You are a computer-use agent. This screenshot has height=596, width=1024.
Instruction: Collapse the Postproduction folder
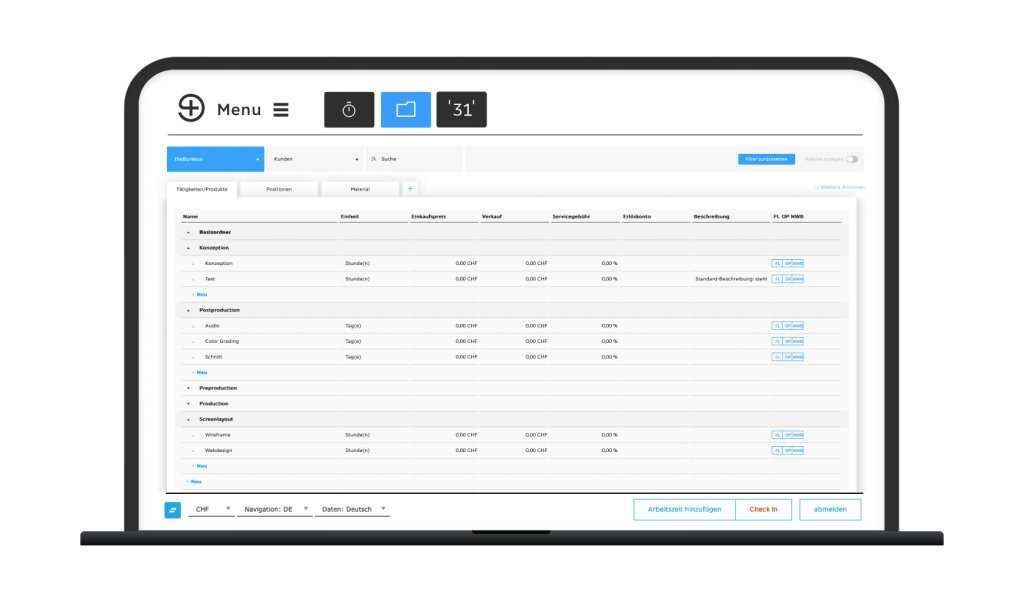point(189,310)
